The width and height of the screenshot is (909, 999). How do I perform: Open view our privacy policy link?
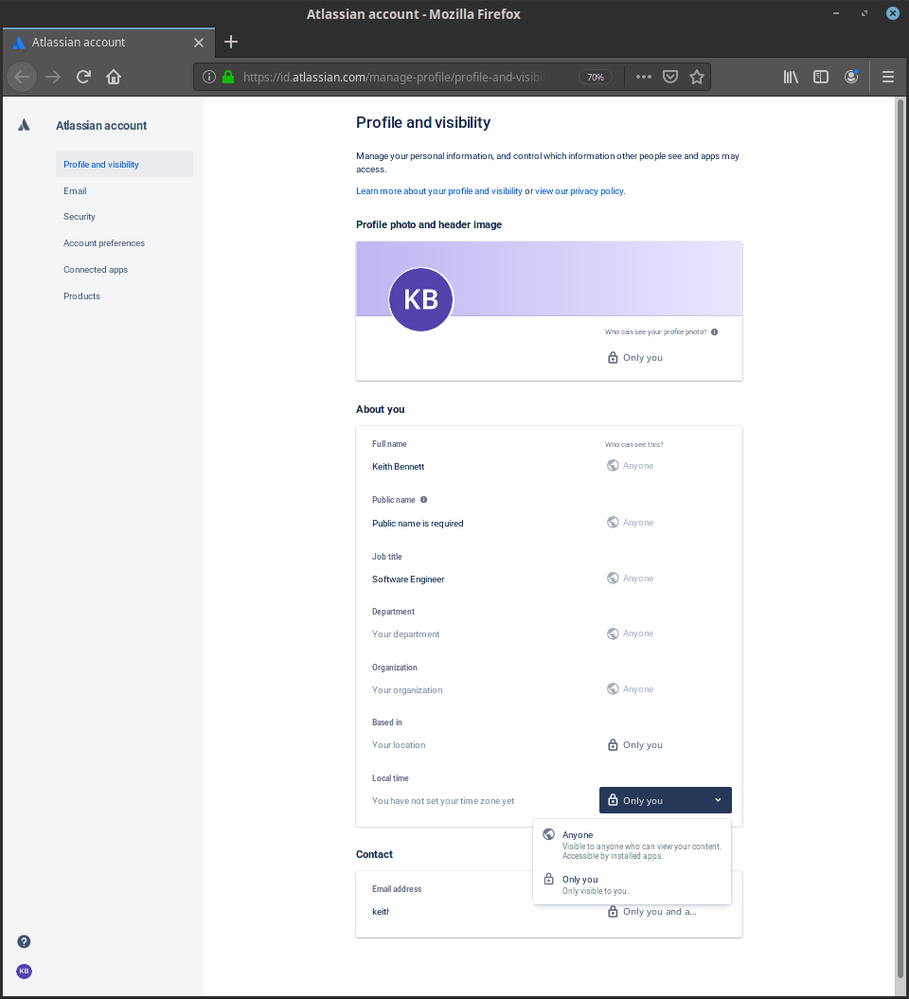[579, 191]
